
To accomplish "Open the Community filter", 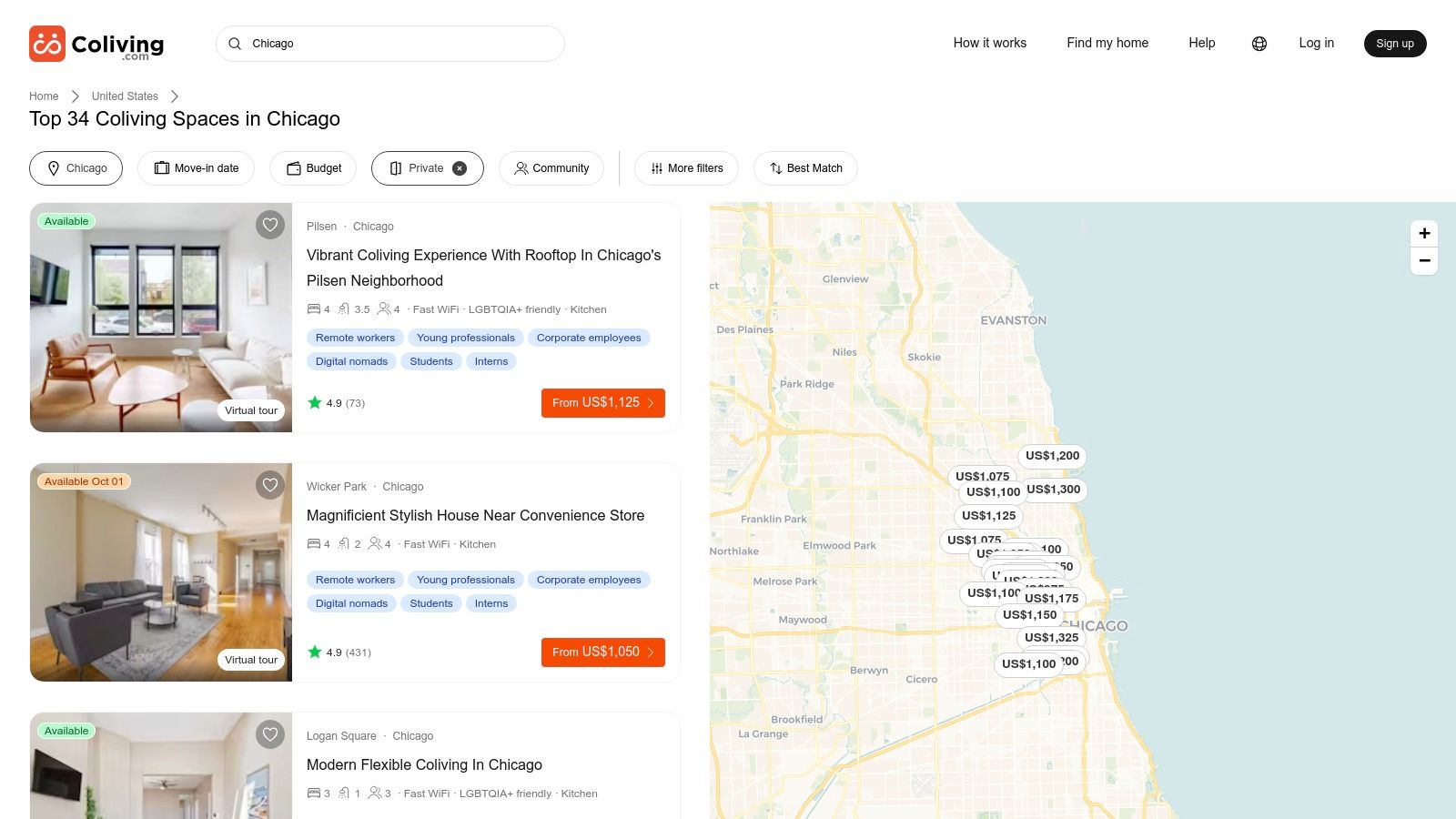I will pyautogui.click(x=551, y=168).
